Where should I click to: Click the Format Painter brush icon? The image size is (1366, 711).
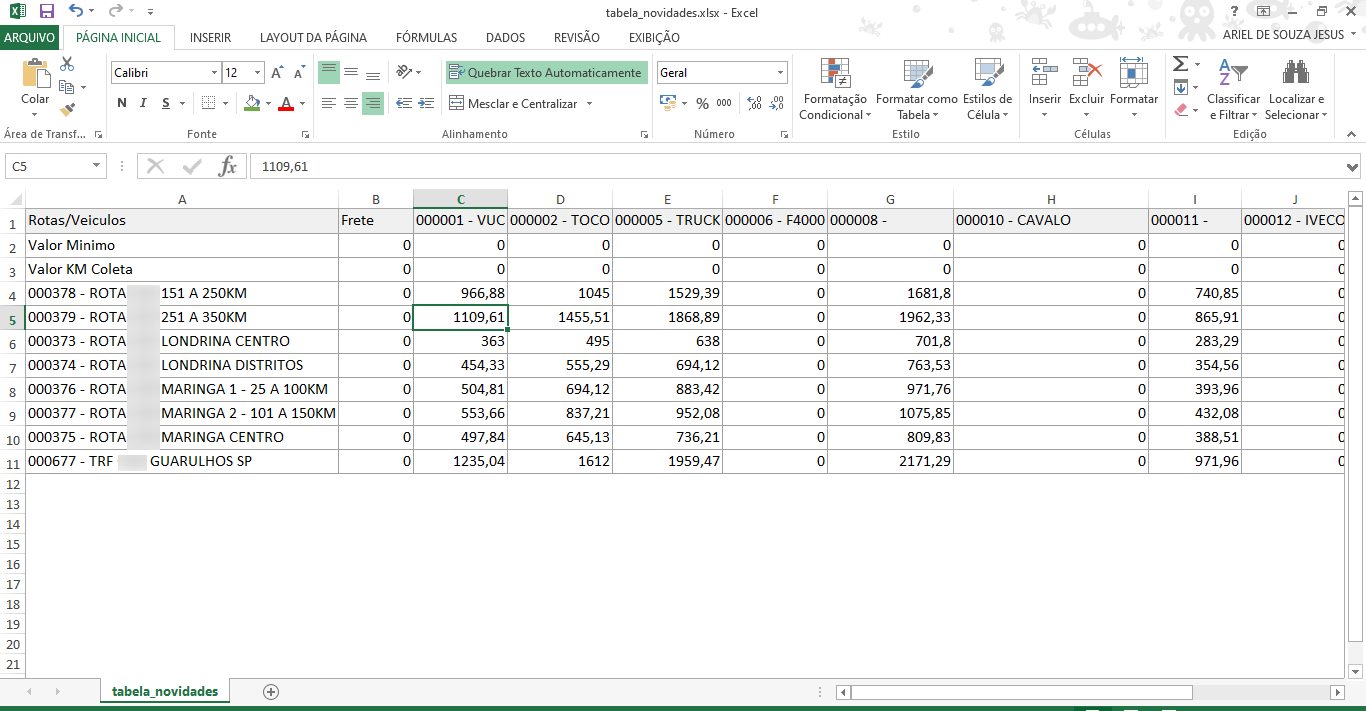[67, 110]
